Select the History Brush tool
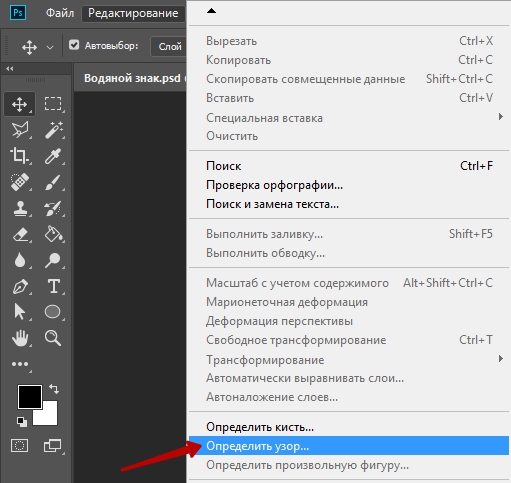The height and width of the screenshot is (483, 511). (53, 208)
